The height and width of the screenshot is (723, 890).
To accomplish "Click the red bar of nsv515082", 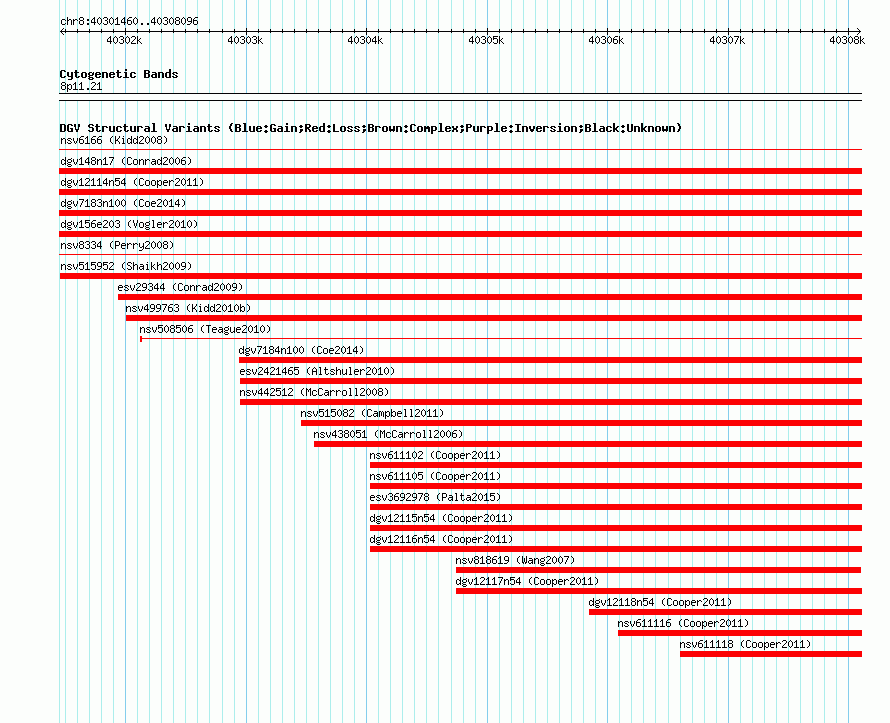I will click(582, 423).
